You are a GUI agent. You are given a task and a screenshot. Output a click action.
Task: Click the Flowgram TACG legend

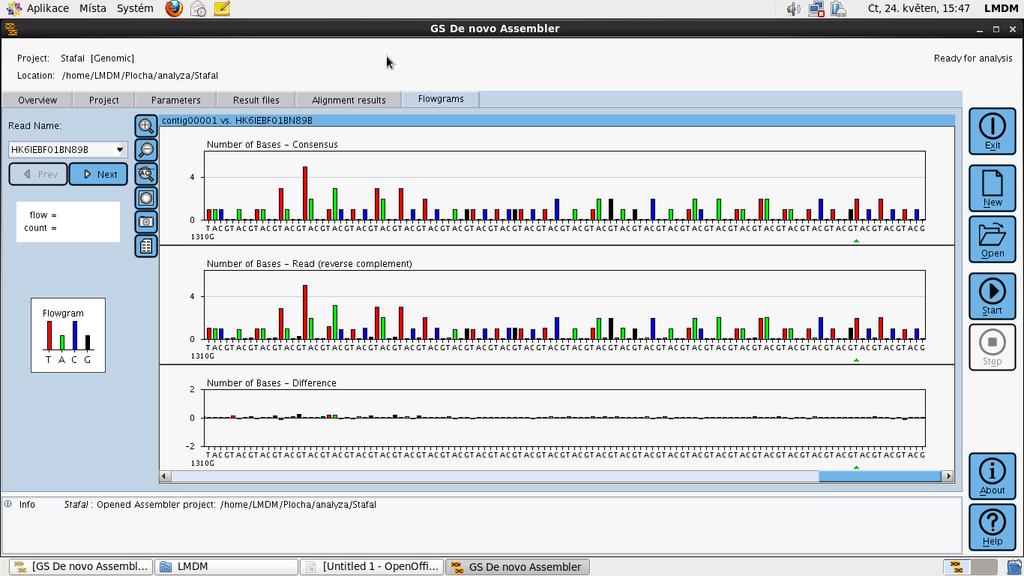68,336
